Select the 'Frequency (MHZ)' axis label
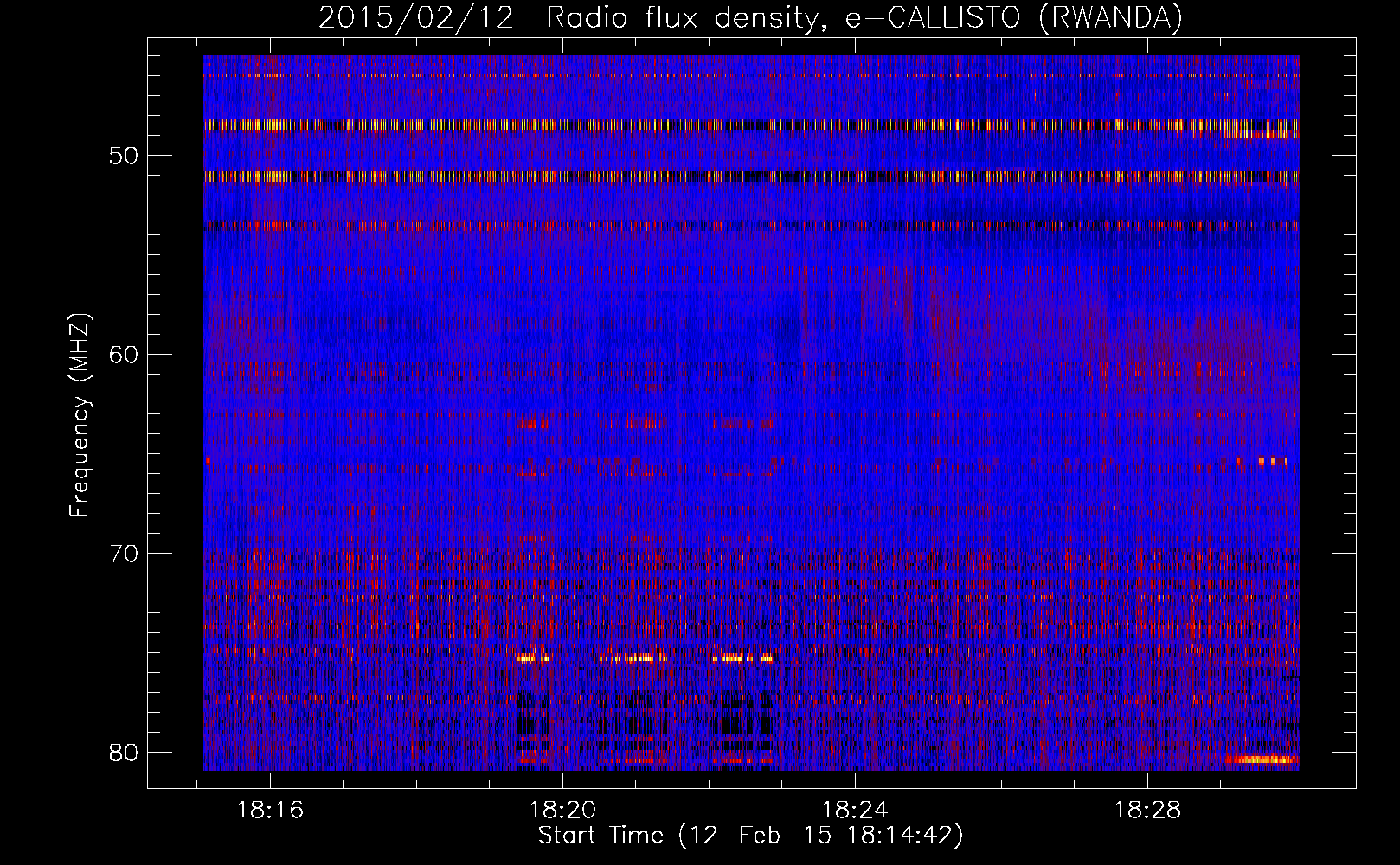Image resolution: width=1400 pixels, height=865 pixels. (x=80, y=415)
